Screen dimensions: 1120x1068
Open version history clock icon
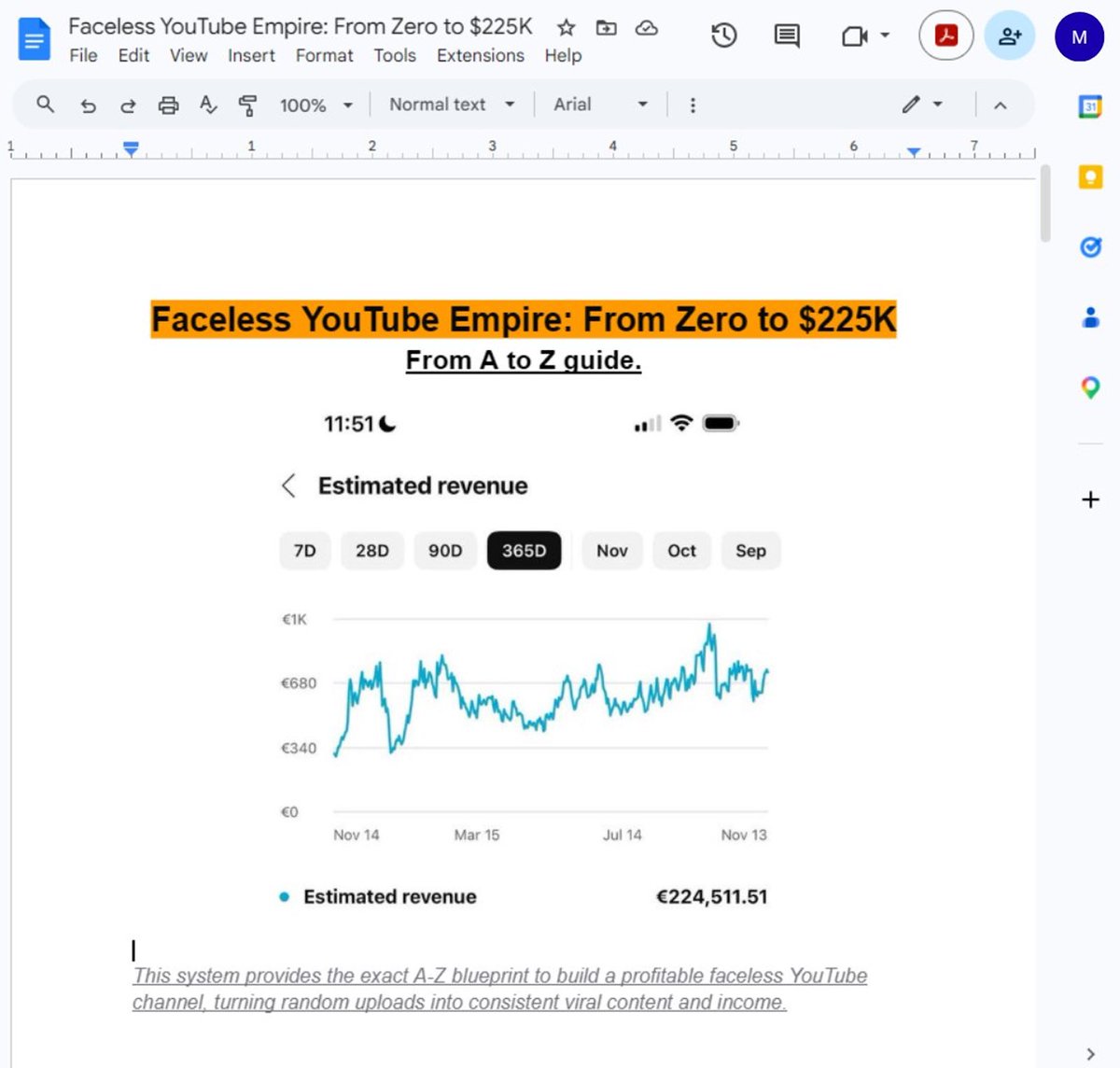pyautogui.click(x=724, y=36)
